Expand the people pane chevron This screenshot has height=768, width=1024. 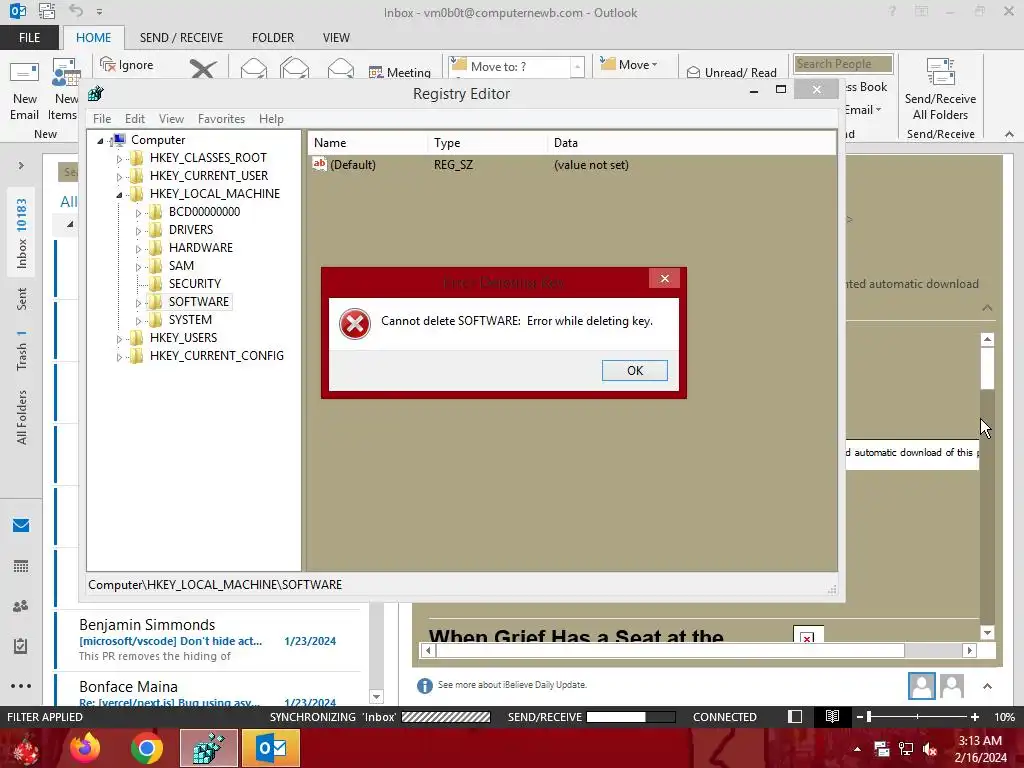click(987, 686)
